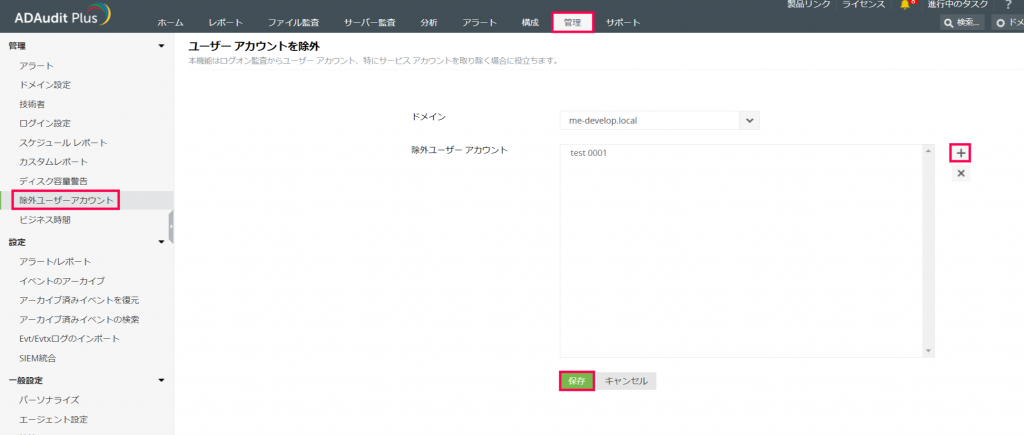Click the X icon to remove selected account
Image resolution: width=1024 pixels, height=435 pixels.
(960, 174)
